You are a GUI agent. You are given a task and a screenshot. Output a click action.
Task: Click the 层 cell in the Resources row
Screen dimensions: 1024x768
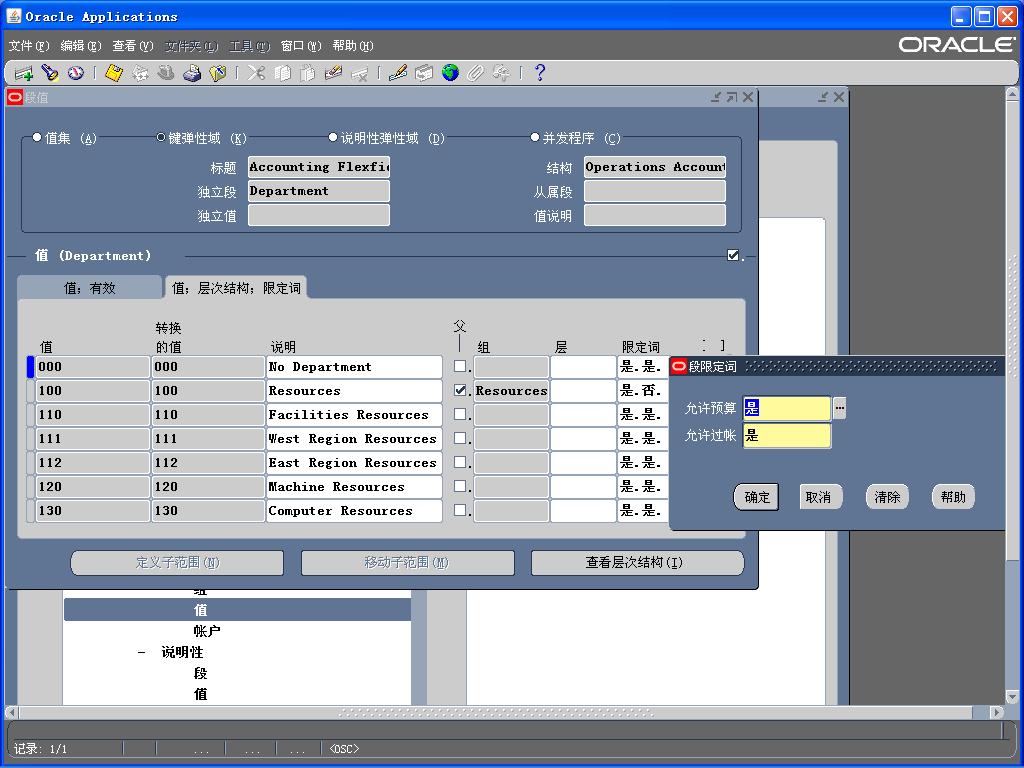[583, 391]
